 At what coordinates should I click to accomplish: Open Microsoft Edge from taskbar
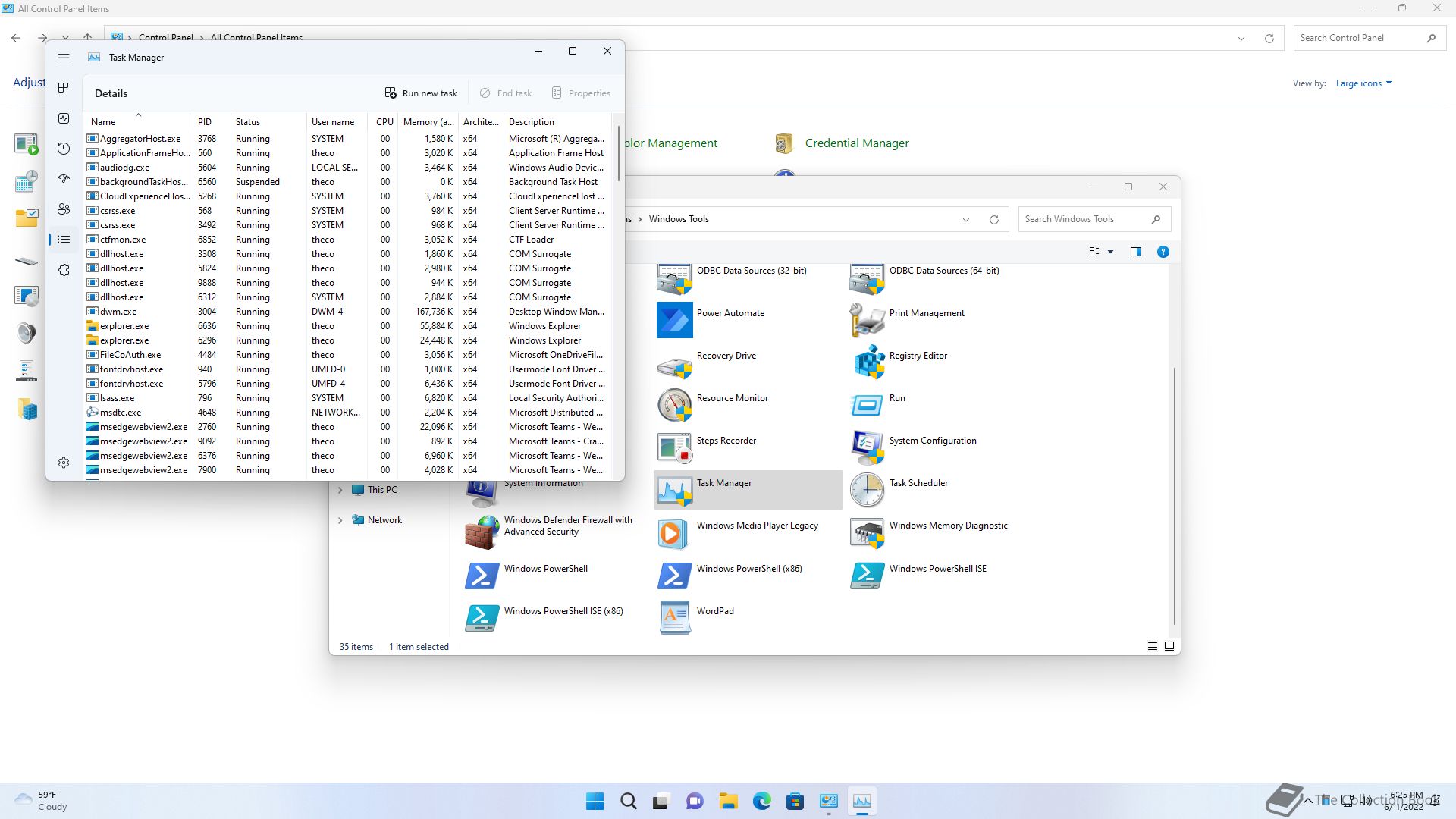[762, 801]
